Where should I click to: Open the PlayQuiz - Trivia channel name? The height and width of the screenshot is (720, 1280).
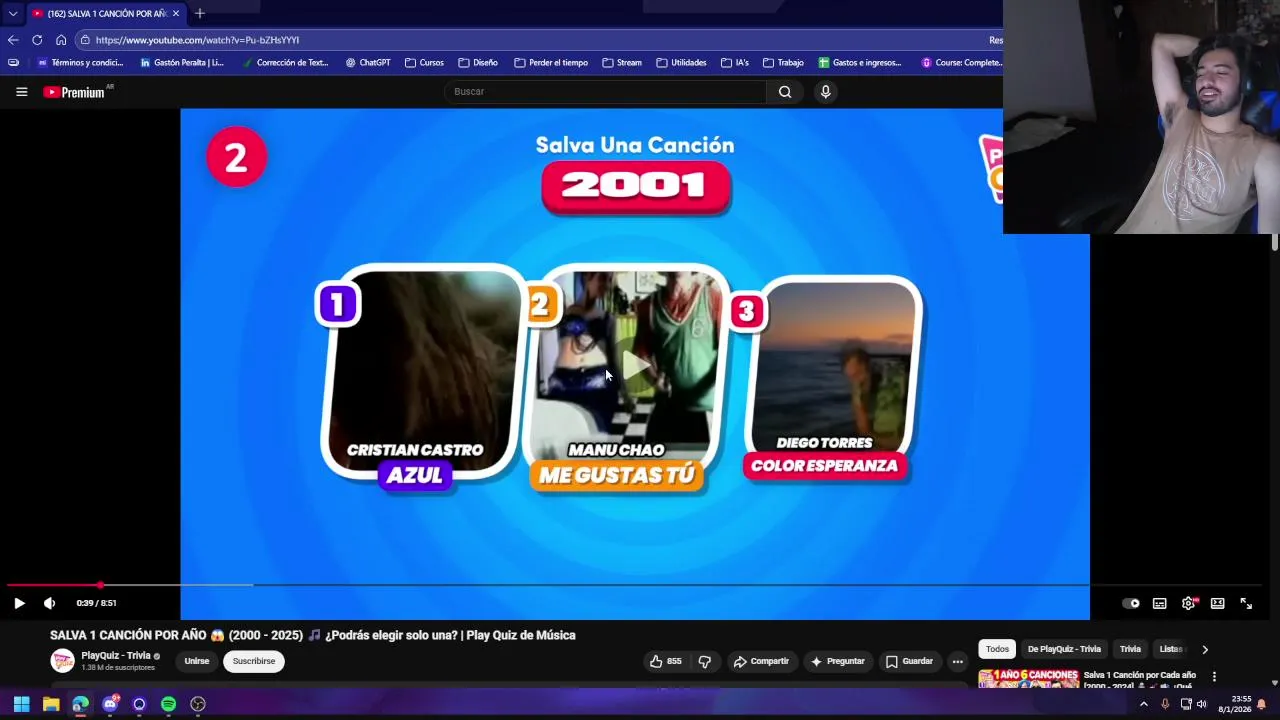coord(116,656)
